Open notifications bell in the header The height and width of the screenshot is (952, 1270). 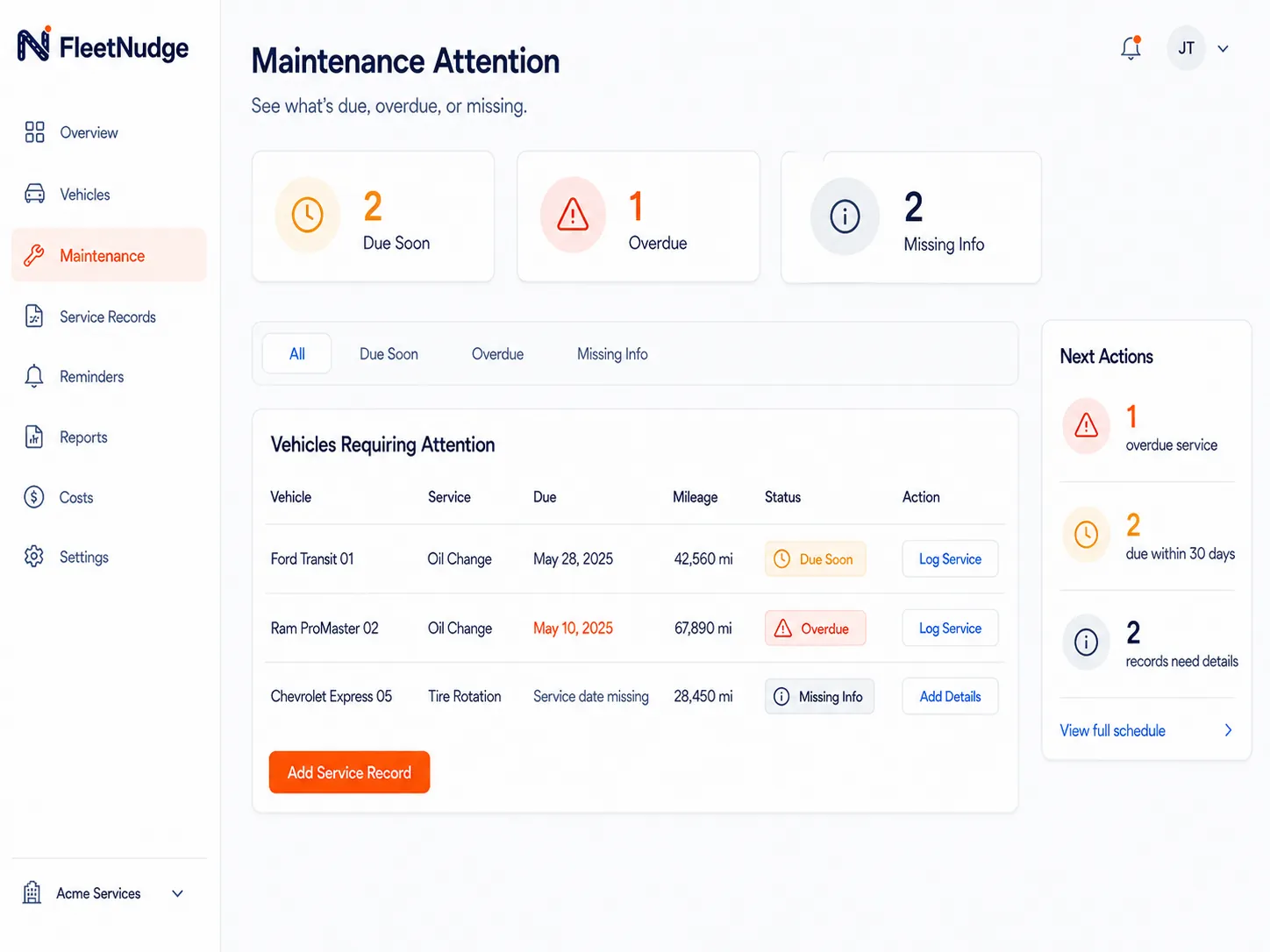click(1131, 48)
